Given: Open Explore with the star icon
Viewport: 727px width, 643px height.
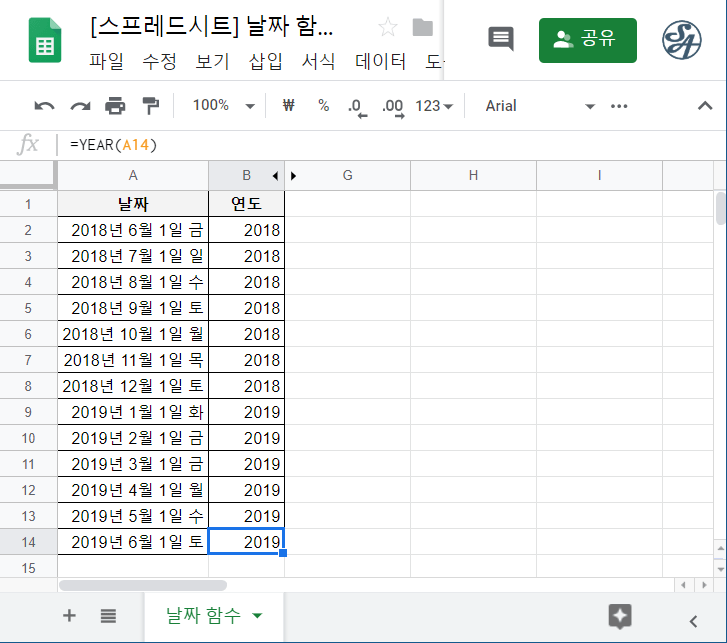Looking at the screenshot, I should tap(620, 616).
